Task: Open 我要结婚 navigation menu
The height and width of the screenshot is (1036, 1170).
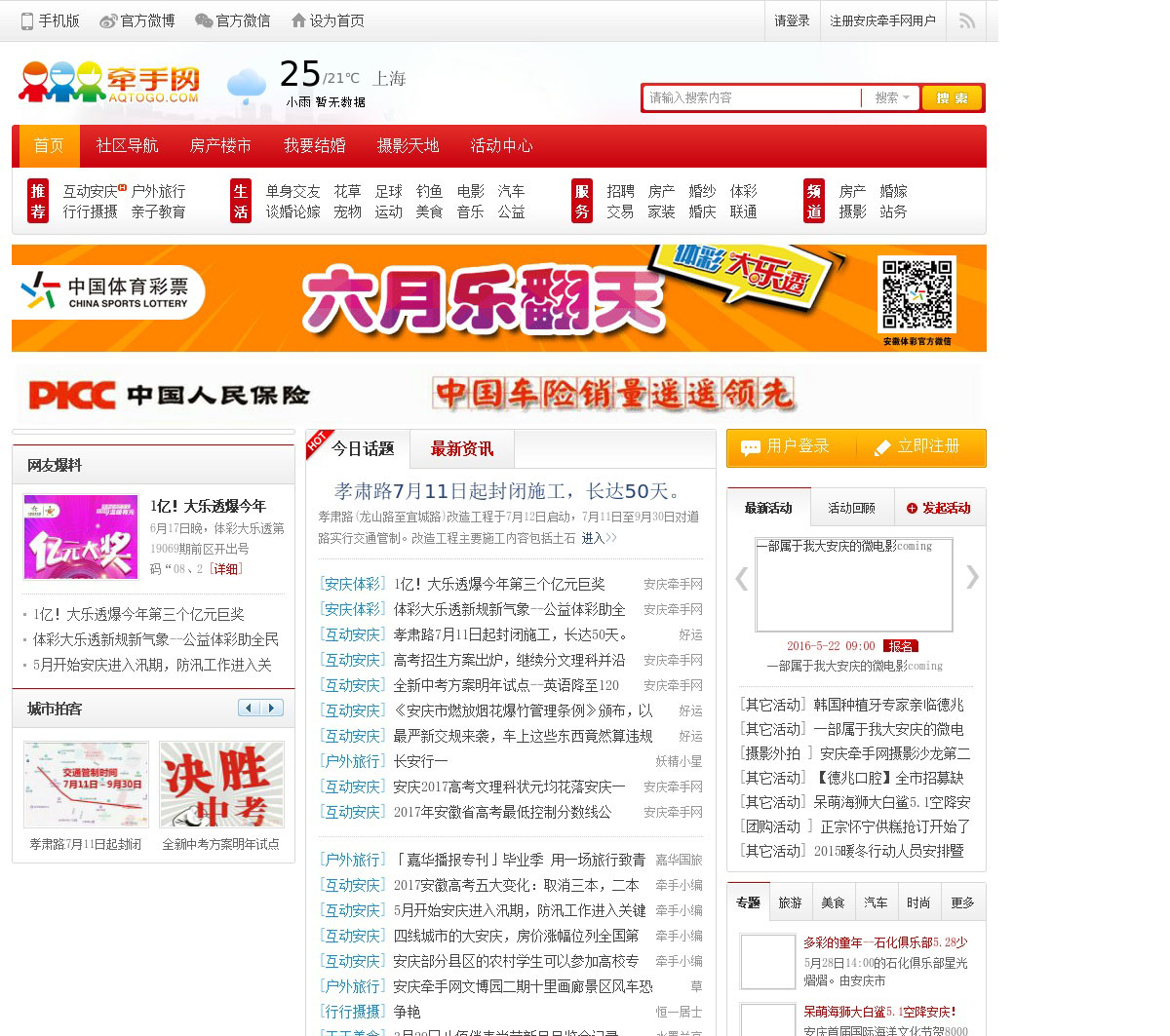Action: pos(314,146)
